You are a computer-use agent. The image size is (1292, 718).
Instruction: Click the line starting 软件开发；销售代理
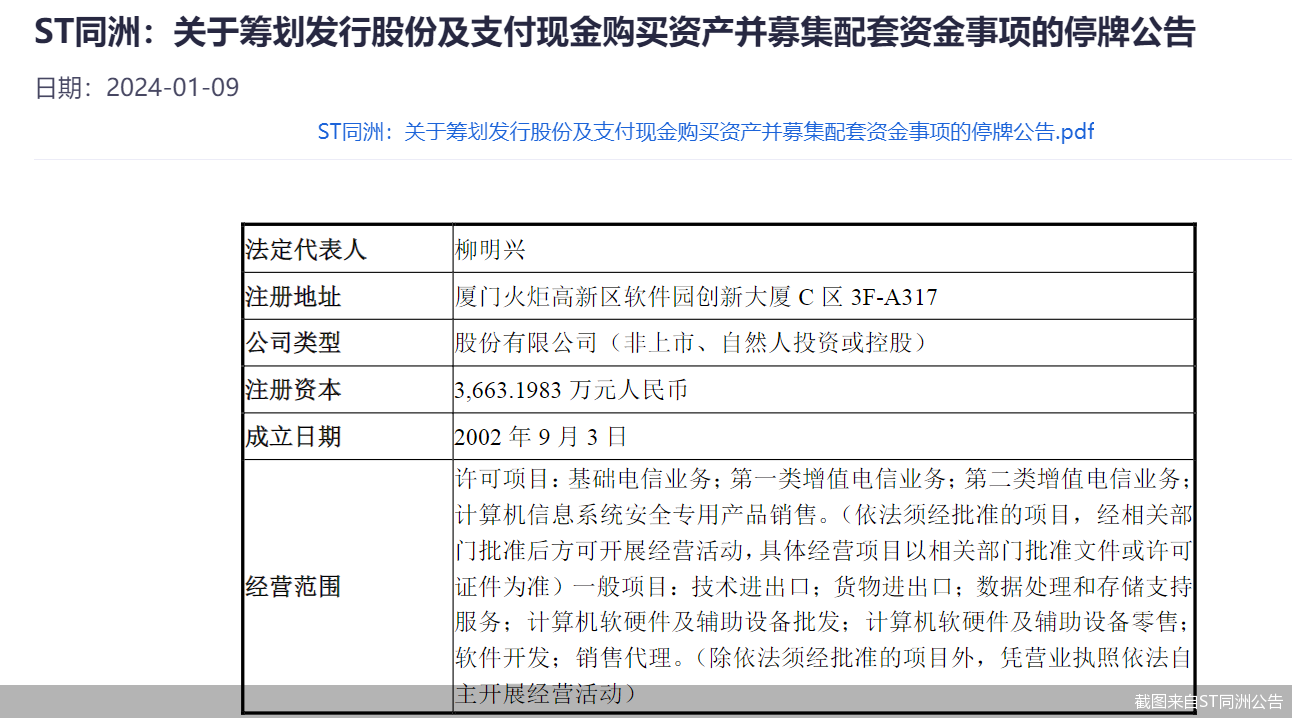pos(823,658)
